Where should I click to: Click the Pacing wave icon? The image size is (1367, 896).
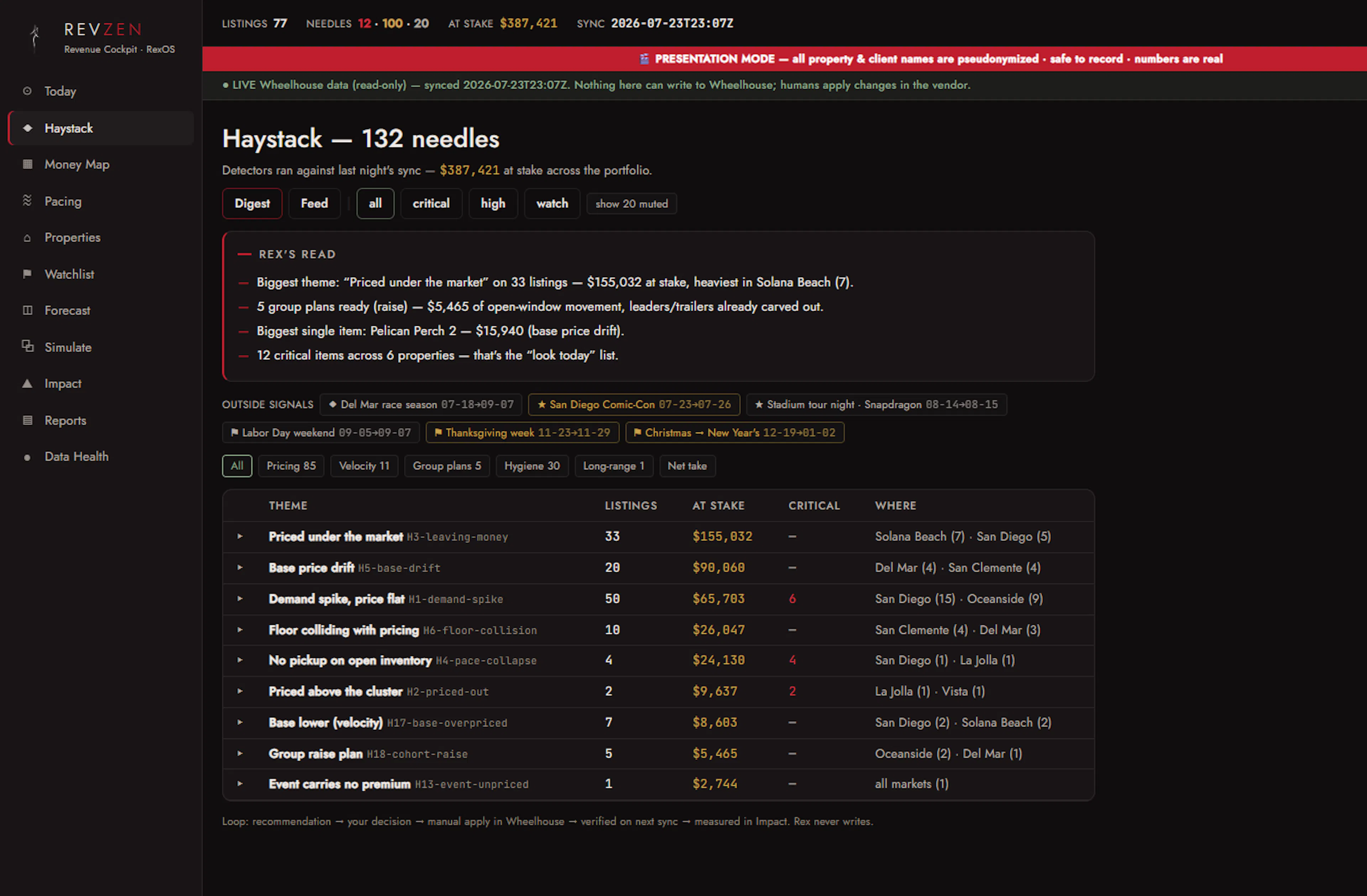27,201
